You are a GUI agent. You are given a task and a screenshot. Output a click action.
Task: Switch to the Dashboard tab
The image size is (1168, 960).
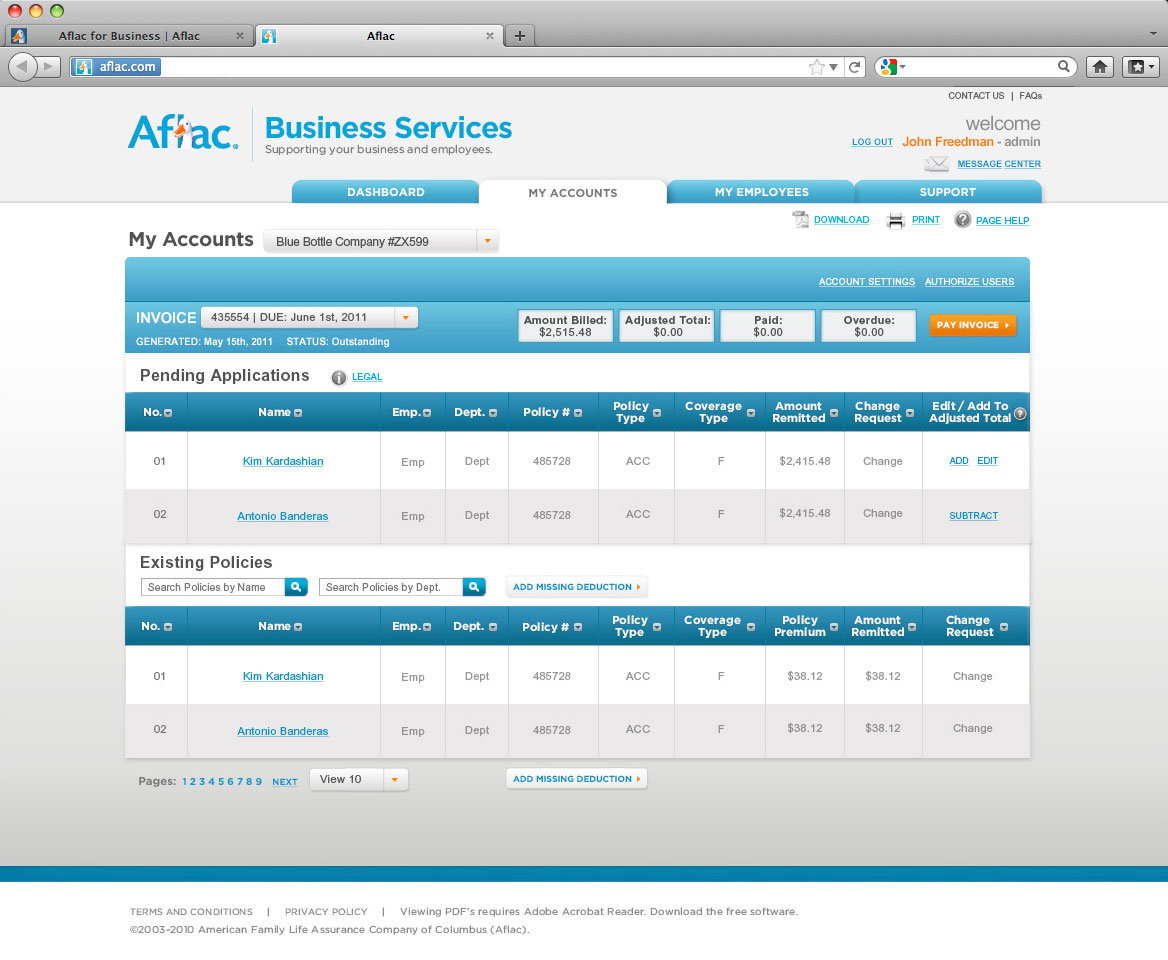tap(385, 192)
